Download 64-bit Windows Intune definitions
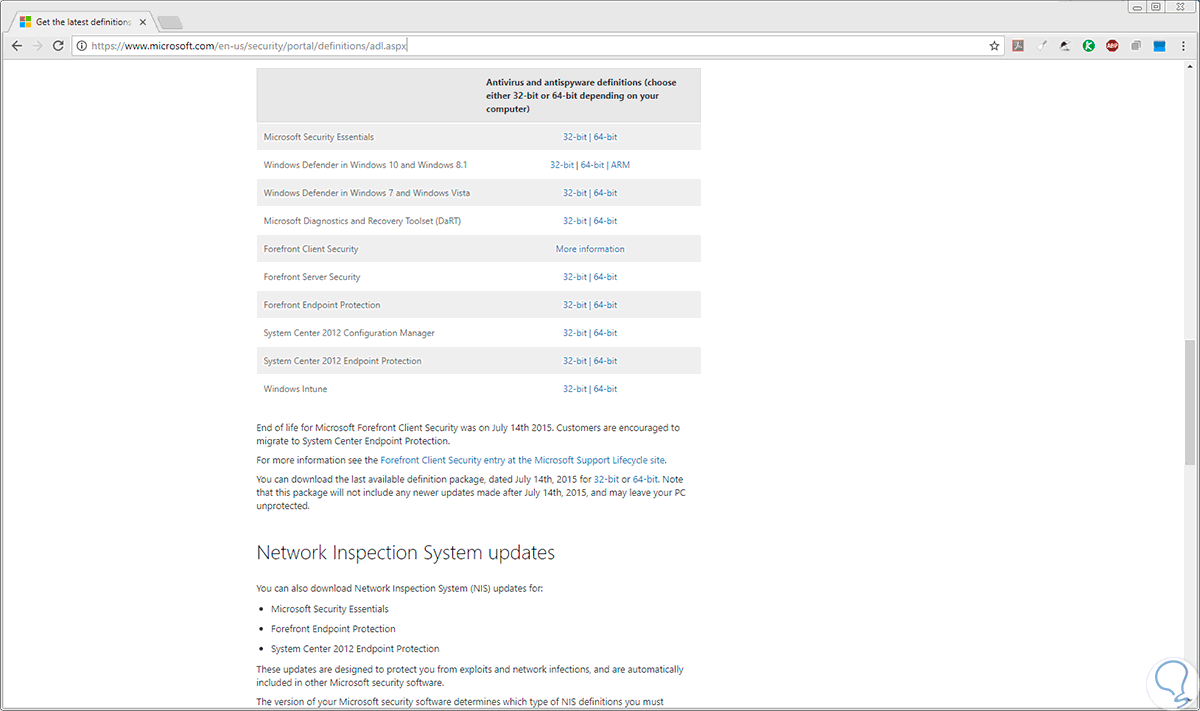Screen dimensions: 1200x711 [x=605, y=389]
